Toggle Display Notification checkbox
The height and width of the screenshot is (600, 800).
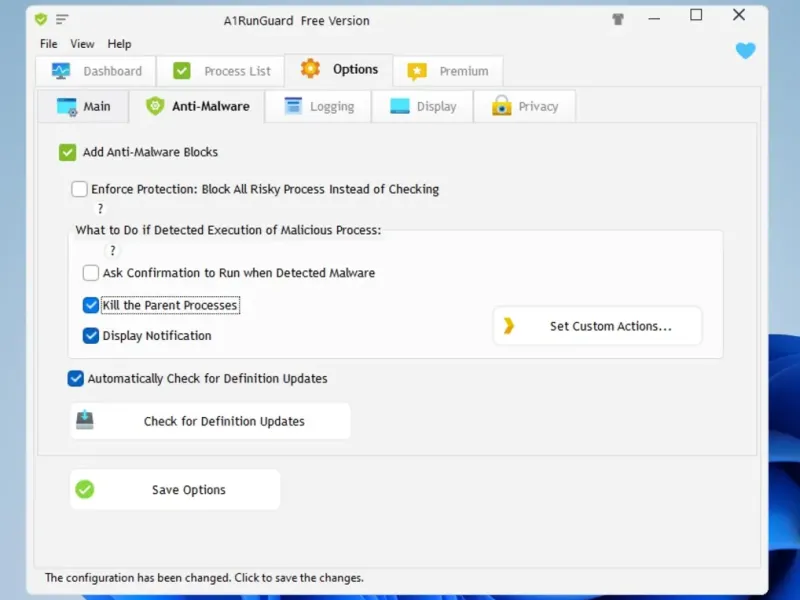coord(90,336)
